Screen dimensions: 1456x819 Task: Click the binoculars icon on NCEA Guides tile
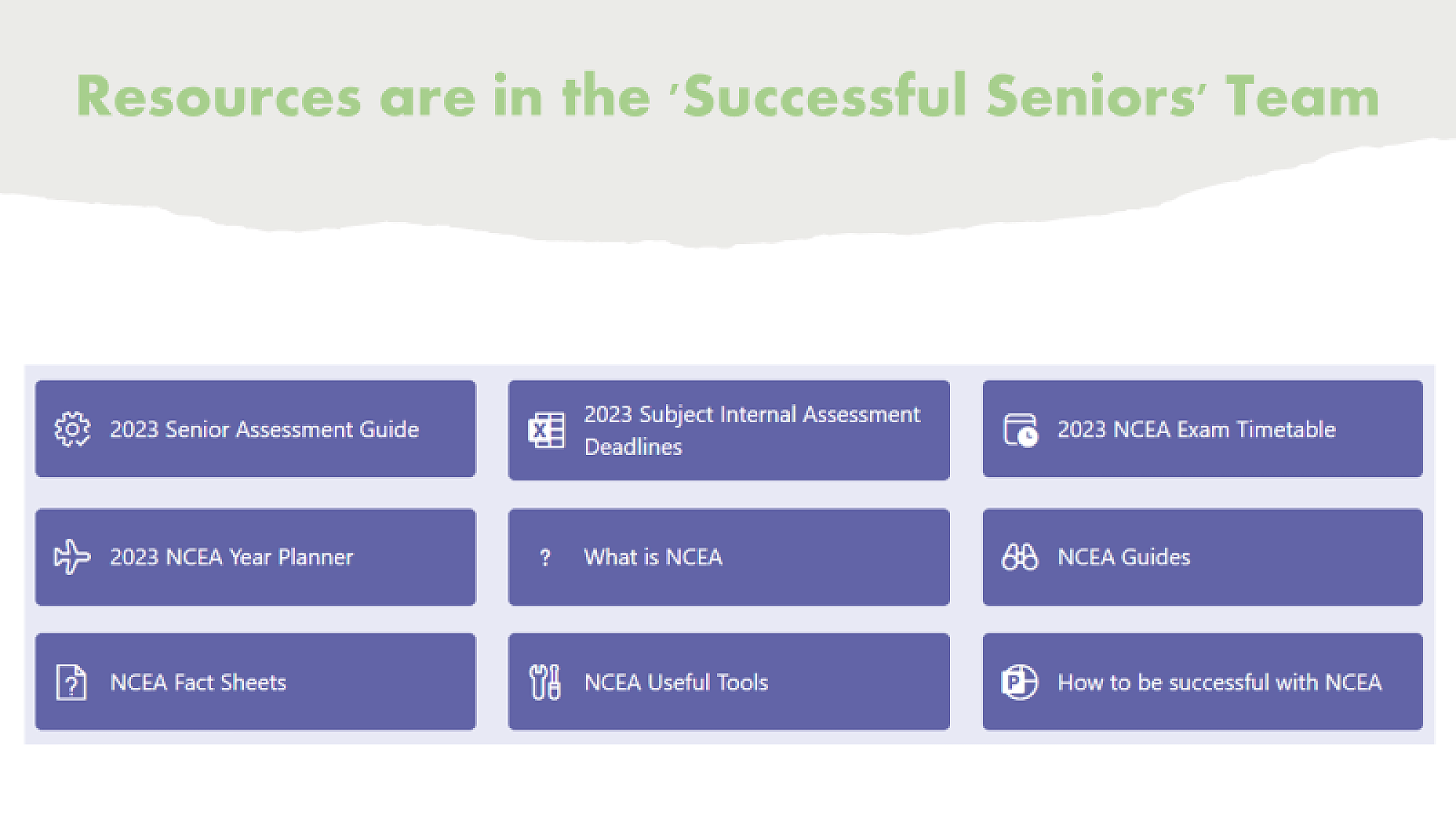[x=1020, y=557]
